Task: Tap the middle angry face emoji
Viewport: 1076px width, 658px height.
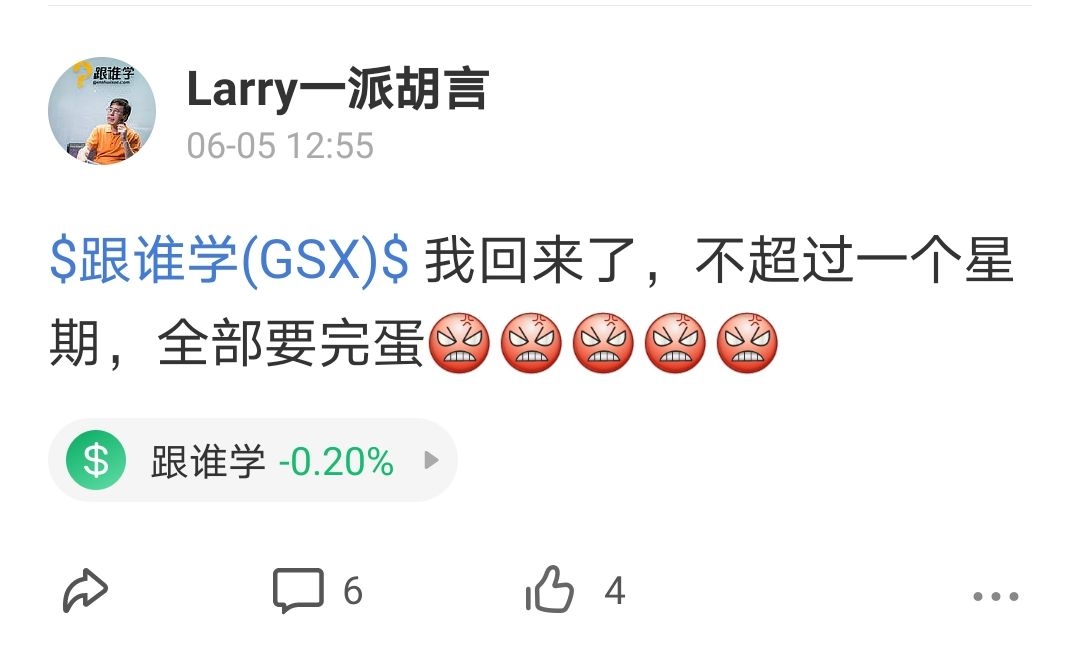Action: click(x=603, y=342)
